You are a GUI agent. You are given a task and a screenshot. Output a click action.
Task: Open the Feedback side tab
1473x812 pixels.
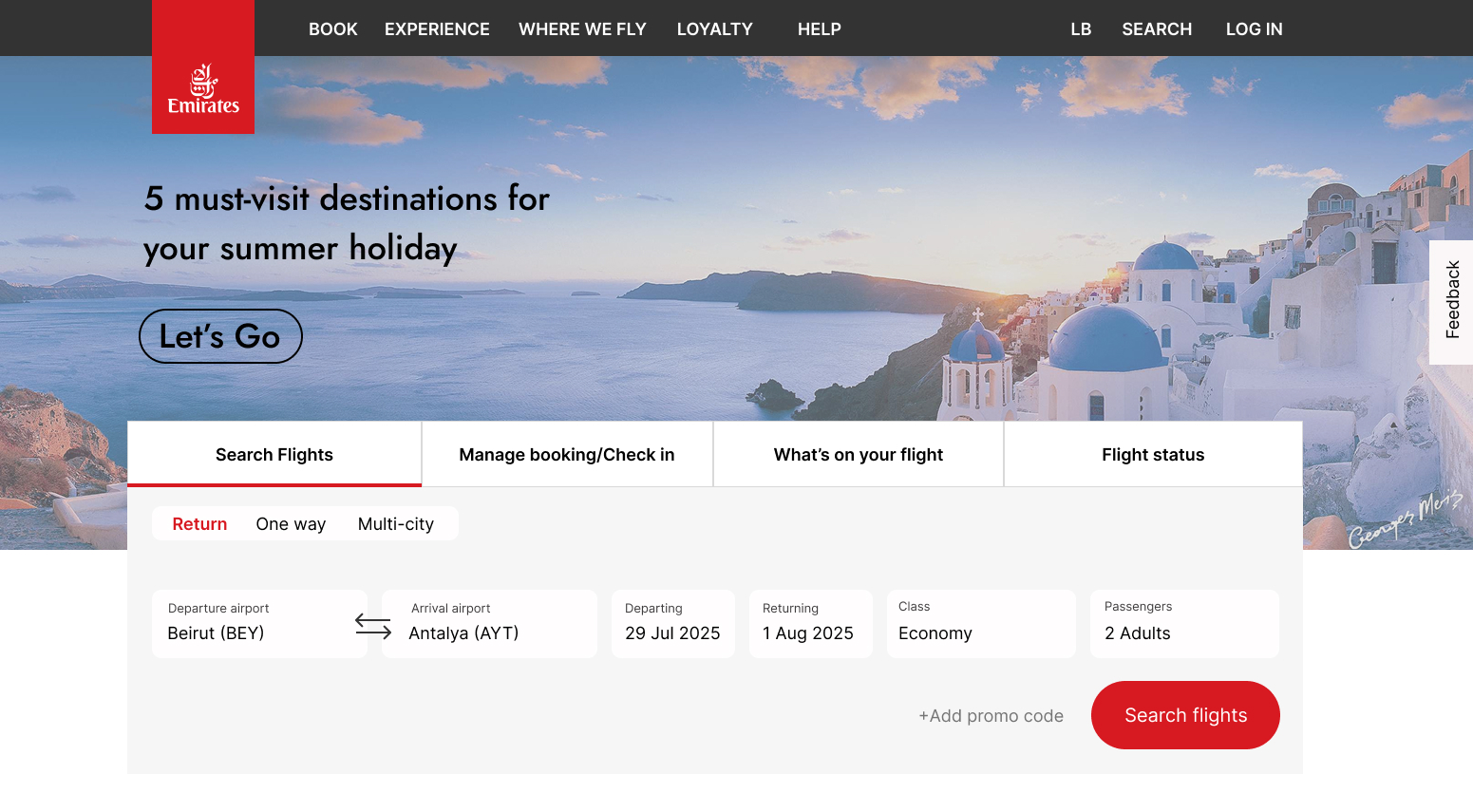[x=1451, y=301]
